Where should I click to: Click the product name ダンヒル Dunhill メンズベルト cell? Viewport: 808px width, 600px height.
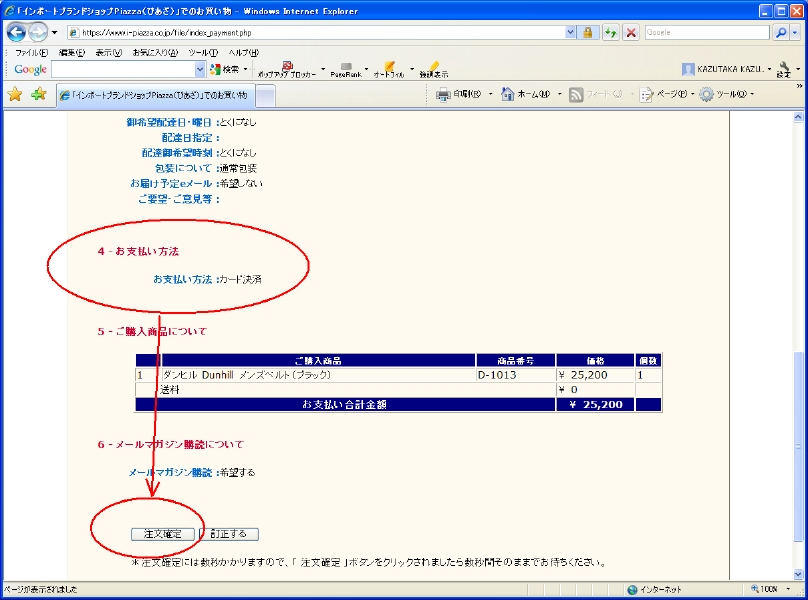tap(318, 375)
